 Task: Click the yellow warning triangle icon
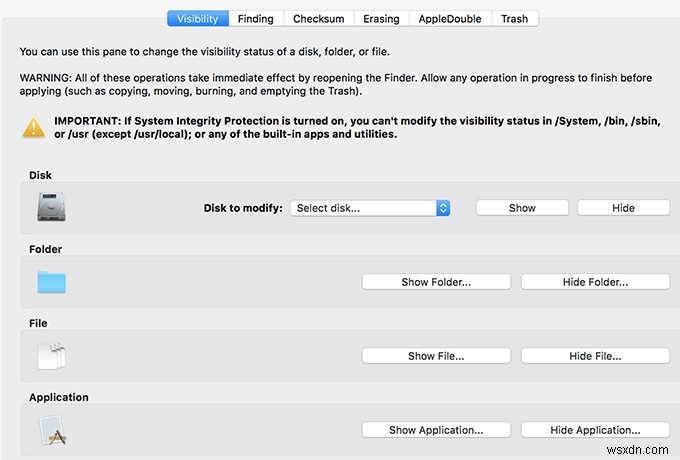point(36,127)
